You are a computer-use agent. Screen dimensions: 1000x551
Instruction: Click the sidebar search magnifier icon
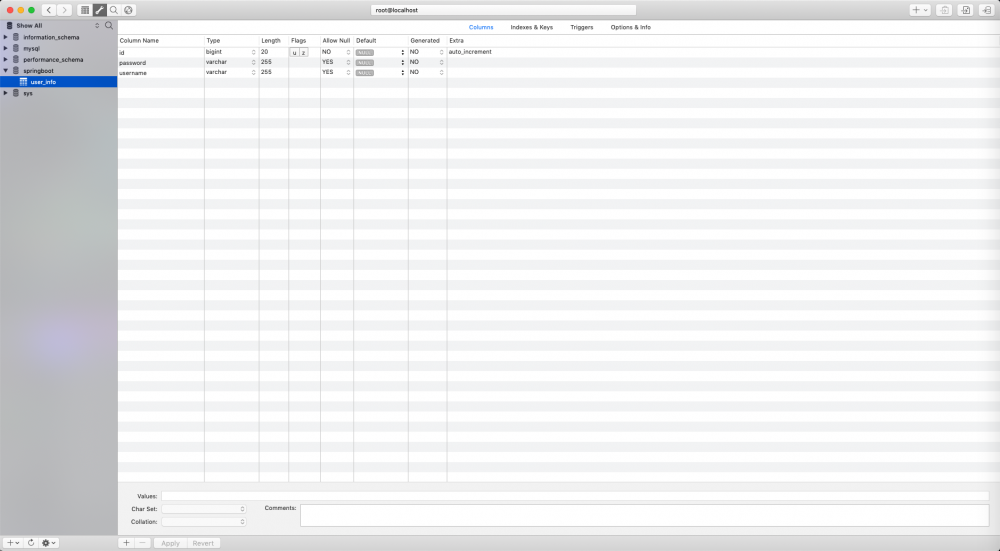click(x=109, y=26)
